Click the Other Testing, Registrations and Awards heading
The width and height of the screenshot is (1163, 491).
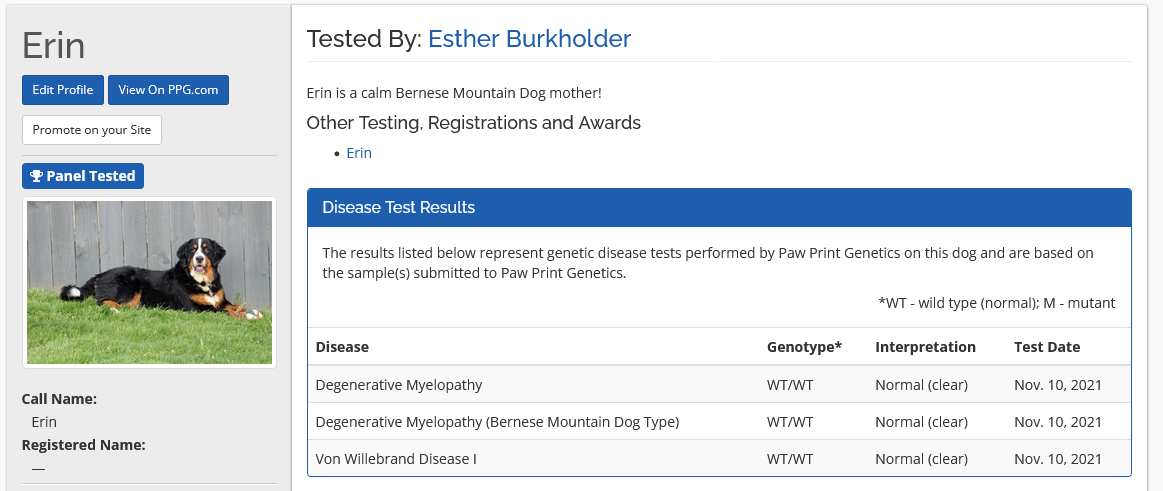[x=473, y=123]
